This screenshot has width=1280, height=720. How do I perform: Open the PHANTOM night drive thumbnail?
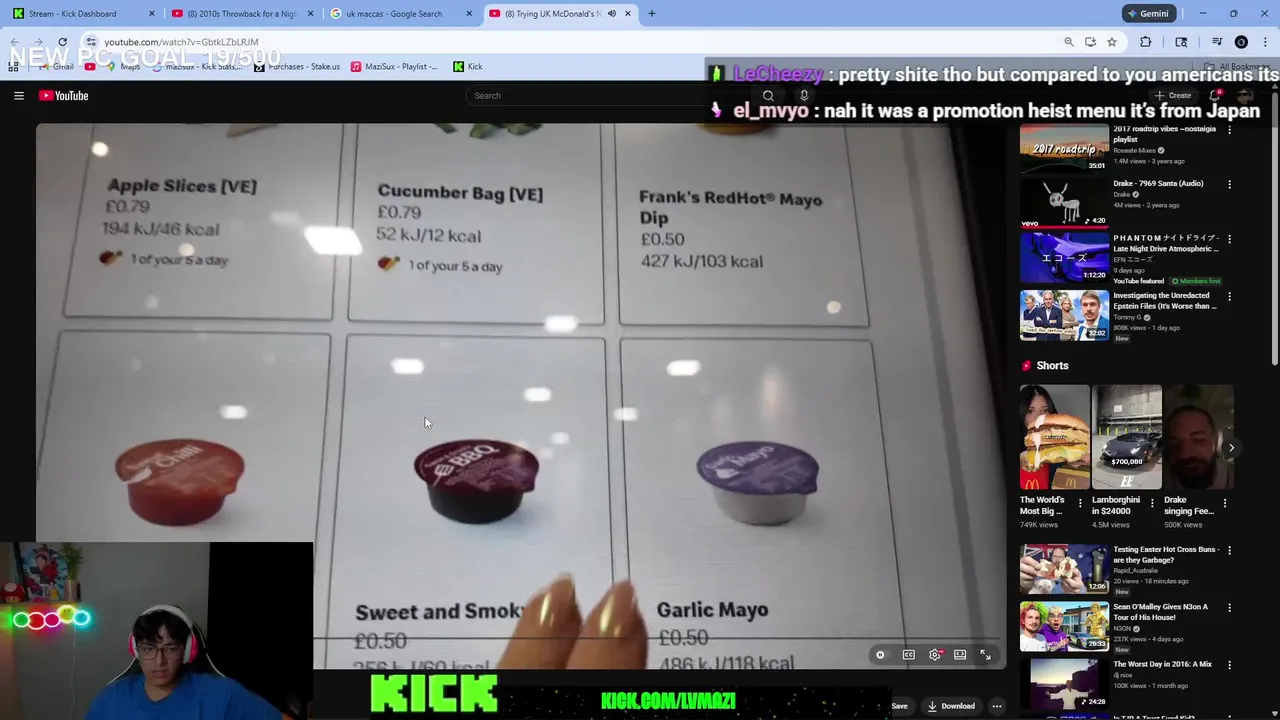[x=1064, y=258]
